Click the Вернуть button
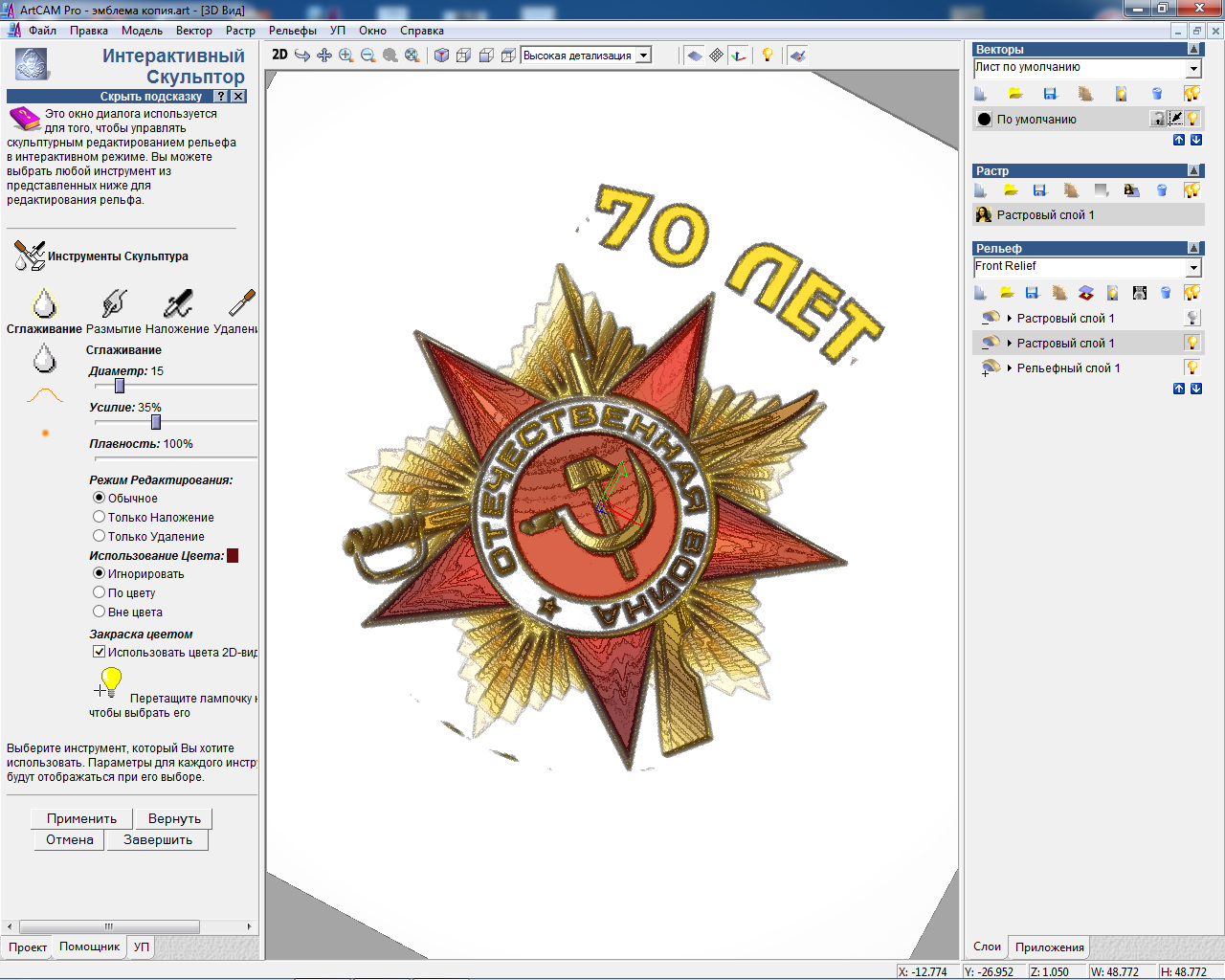1225x980 pixels. coord(174,818)
